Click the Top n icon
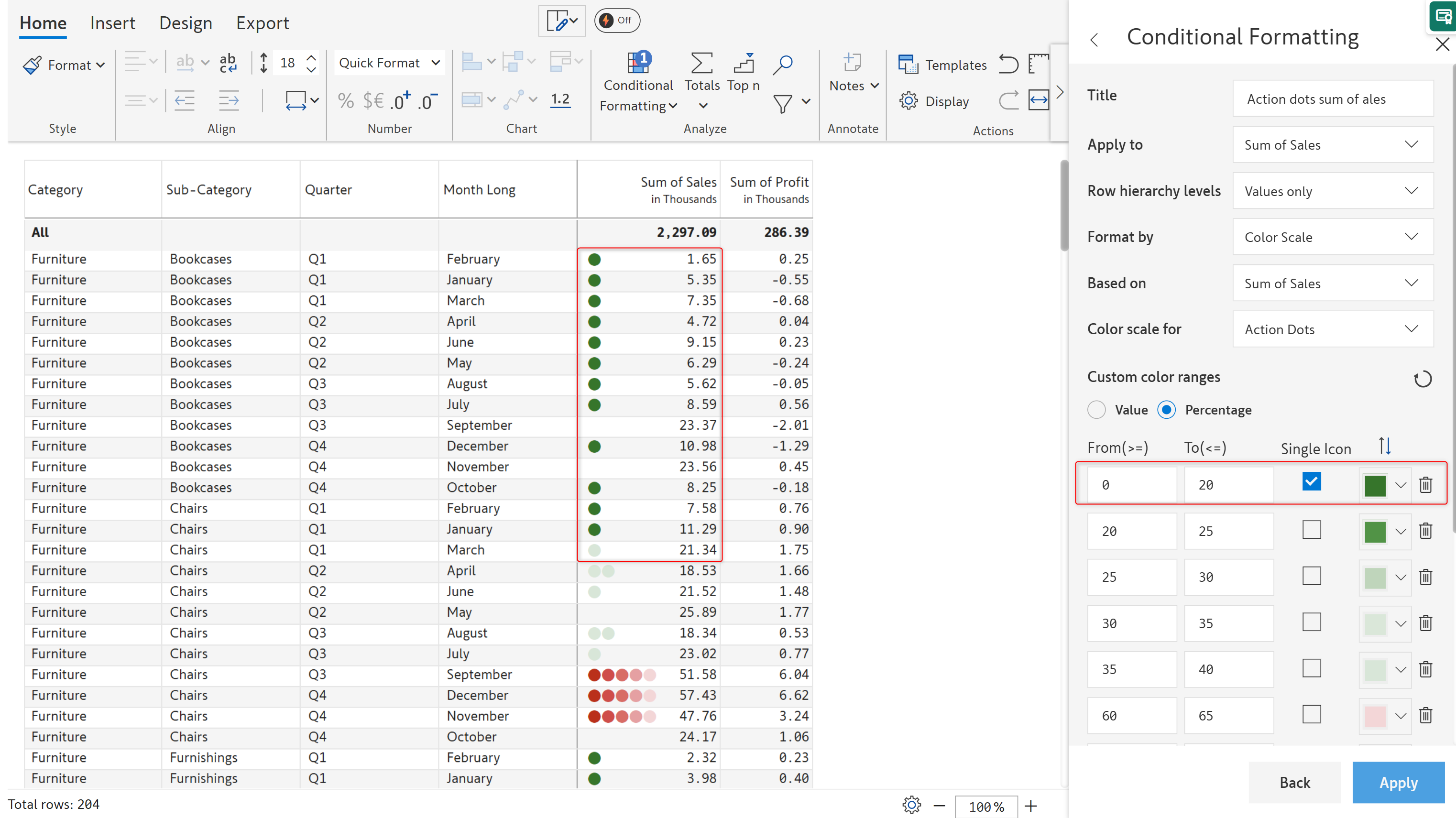 (x=743, y=63)
